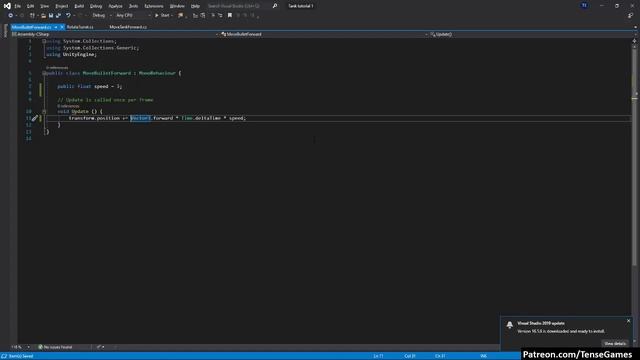Open the View menu
This screenshot has width=640, height=360.
coord(44,6)
